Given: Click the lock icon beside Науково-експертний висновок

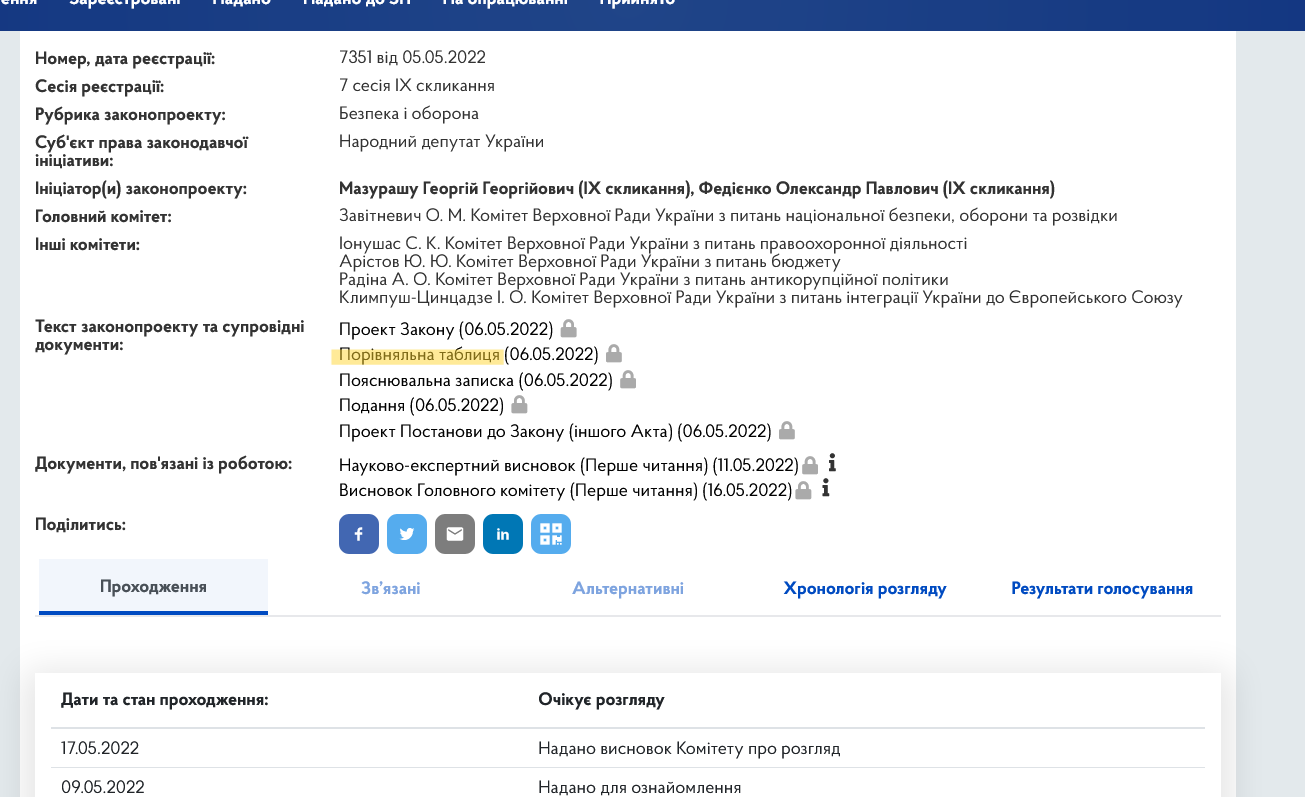Looking at the screenshot, I should (x=810, y=465).
